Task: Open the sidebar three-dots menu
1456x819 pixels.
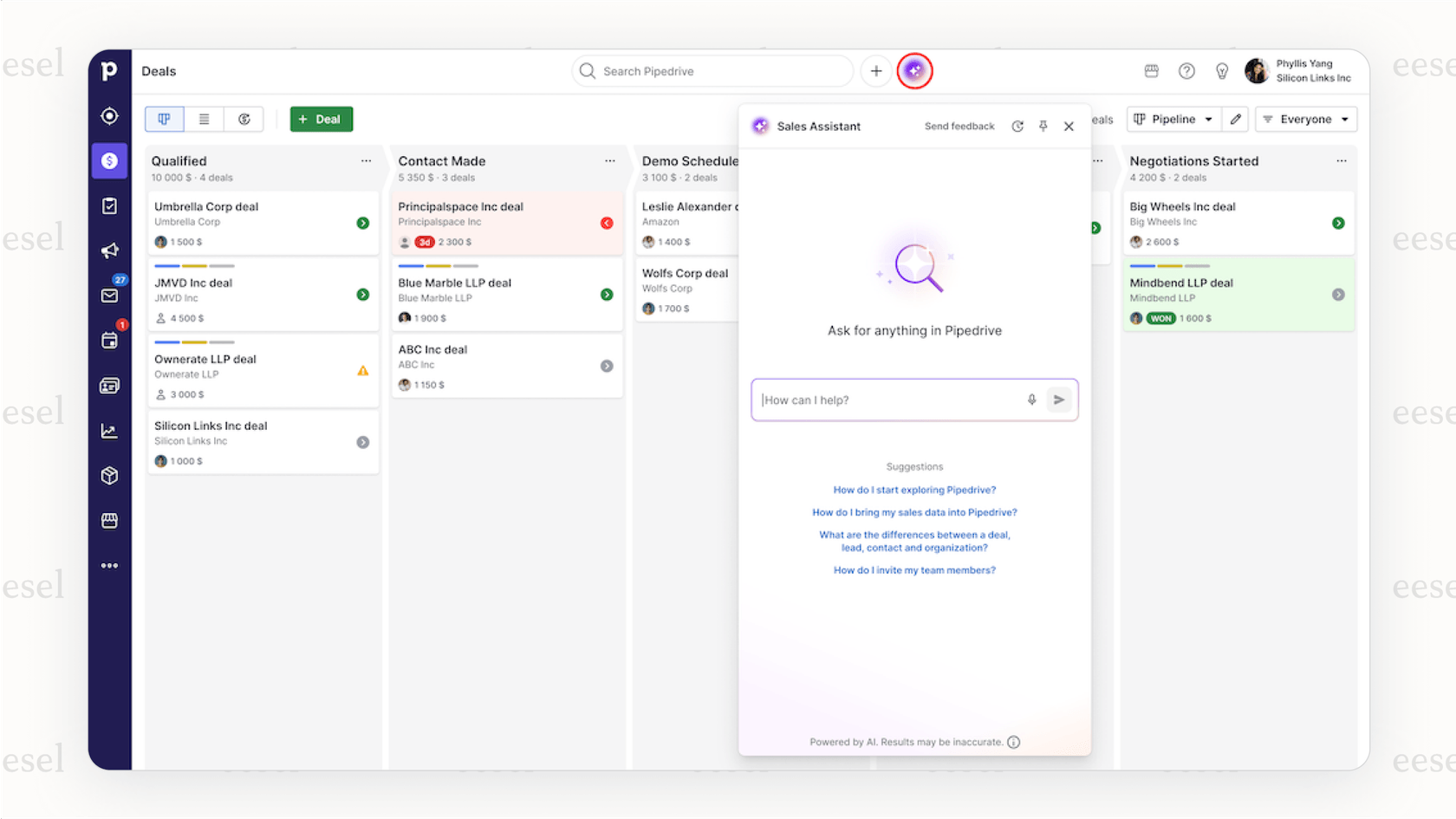Action: pos(109,565)
